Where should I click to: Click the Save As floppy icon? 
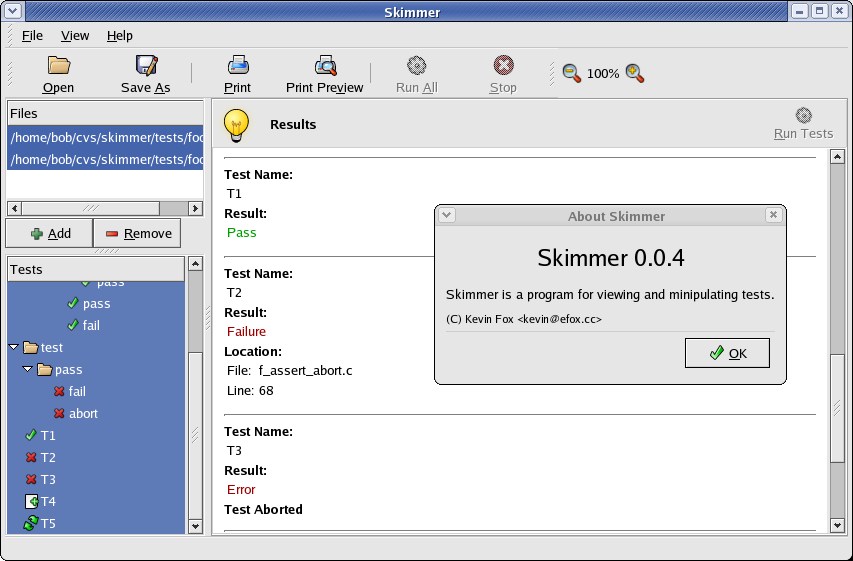pos(146,65)
